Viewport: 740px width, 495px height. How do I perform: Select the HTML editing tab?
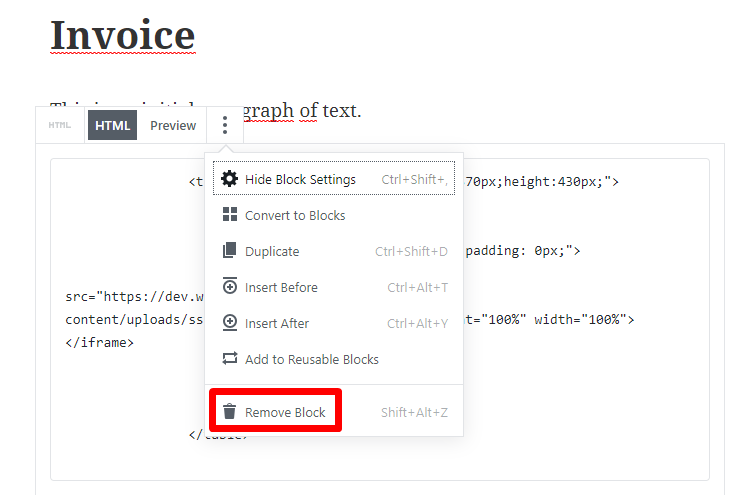112,126
